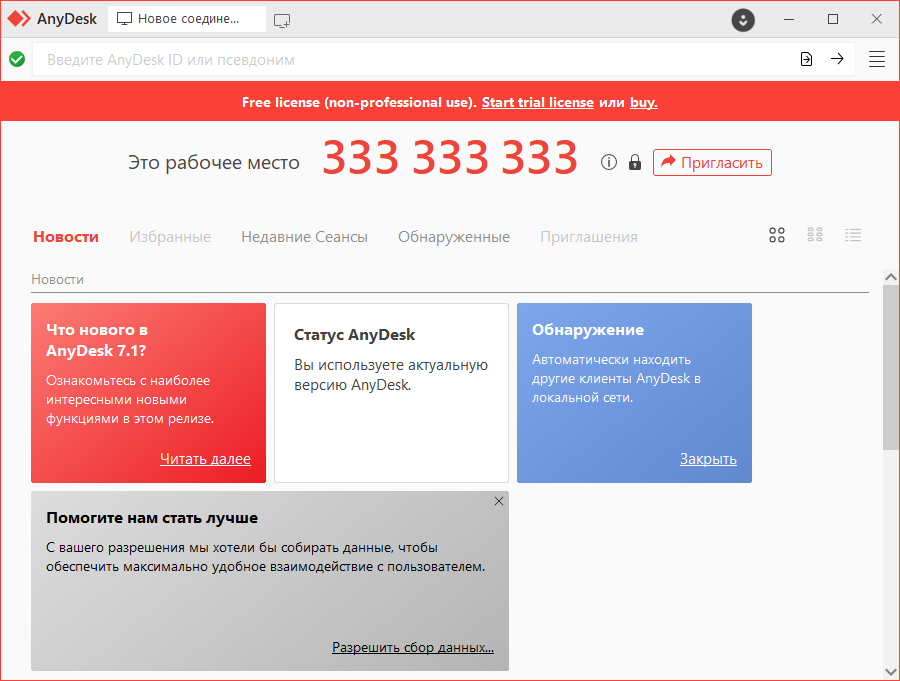Viewport: 900px width, 681px height.
Task: Open the Избранные section
Action: 169,236
